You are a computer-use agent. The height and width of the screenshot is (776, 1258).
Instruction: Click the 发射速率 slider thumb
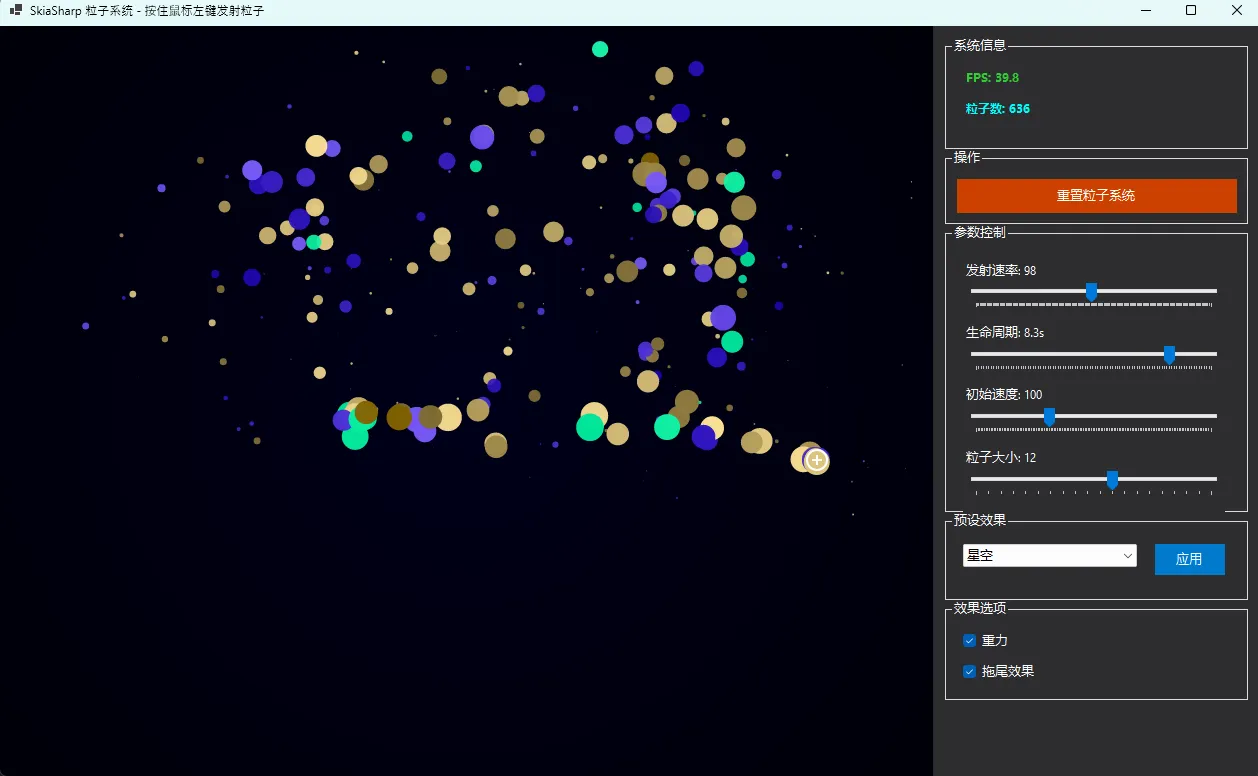click(1091, 291)
